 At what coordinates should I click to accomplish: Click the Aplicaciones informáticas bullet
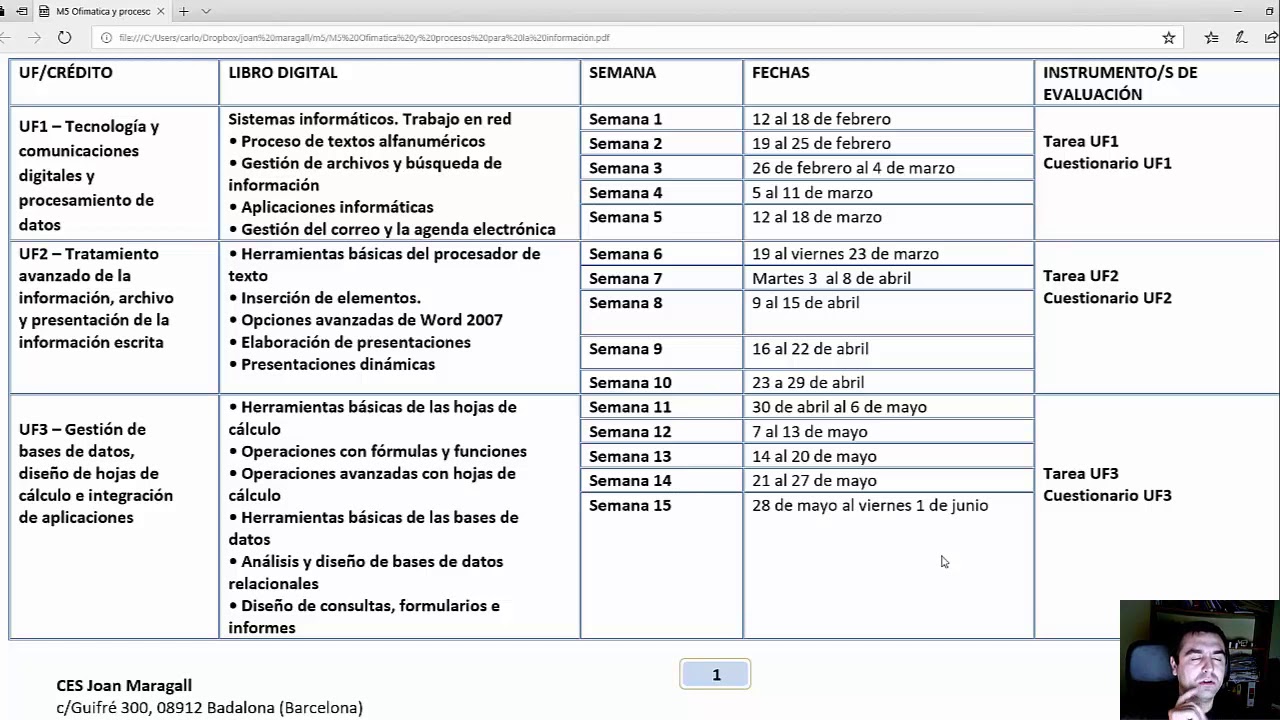coord(331,207)
